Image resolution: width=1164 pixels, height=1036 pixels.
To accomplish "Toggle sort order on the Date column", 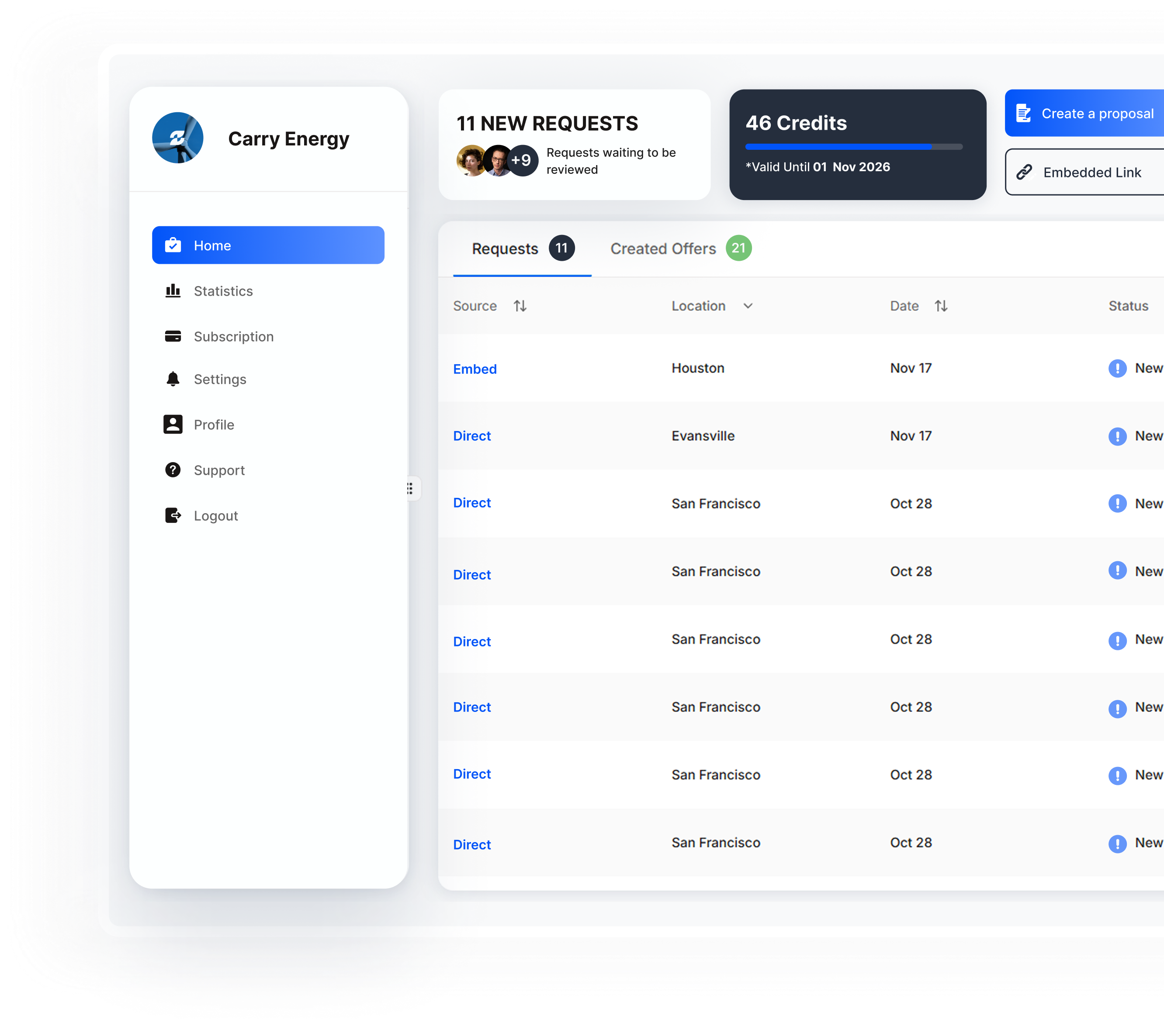I will click(941, 306).
